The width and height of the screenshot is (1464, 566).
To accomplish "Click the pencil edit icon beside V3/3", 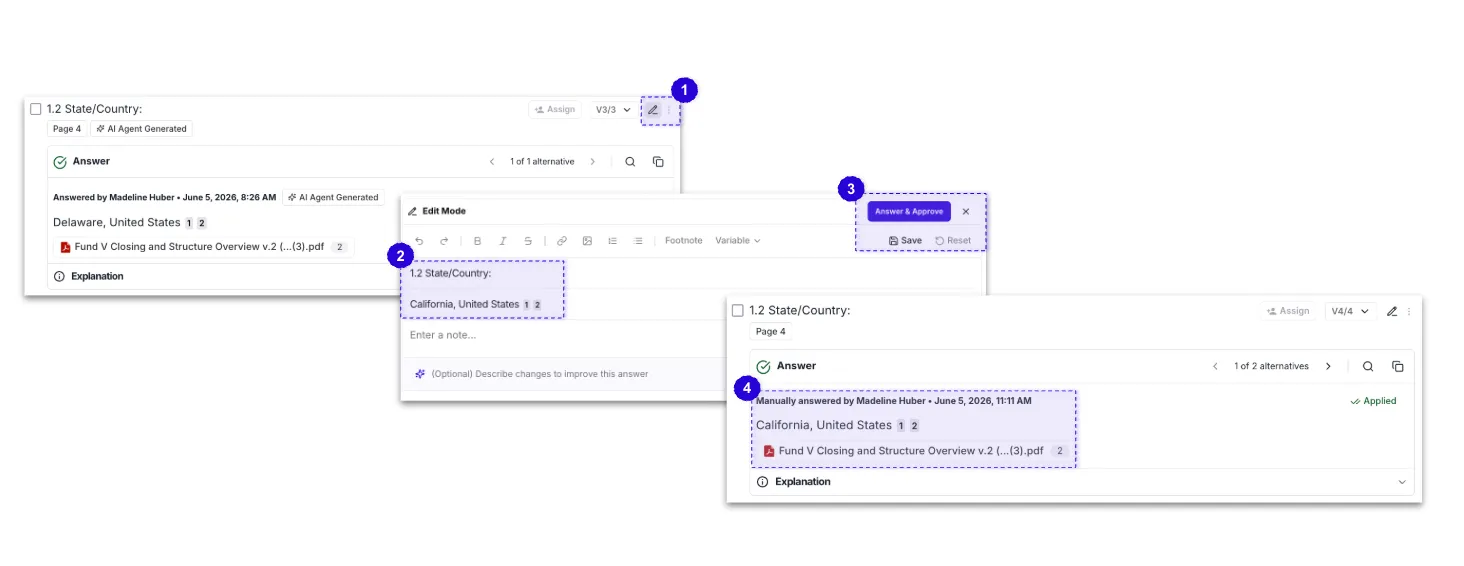I will click(653, 110).
